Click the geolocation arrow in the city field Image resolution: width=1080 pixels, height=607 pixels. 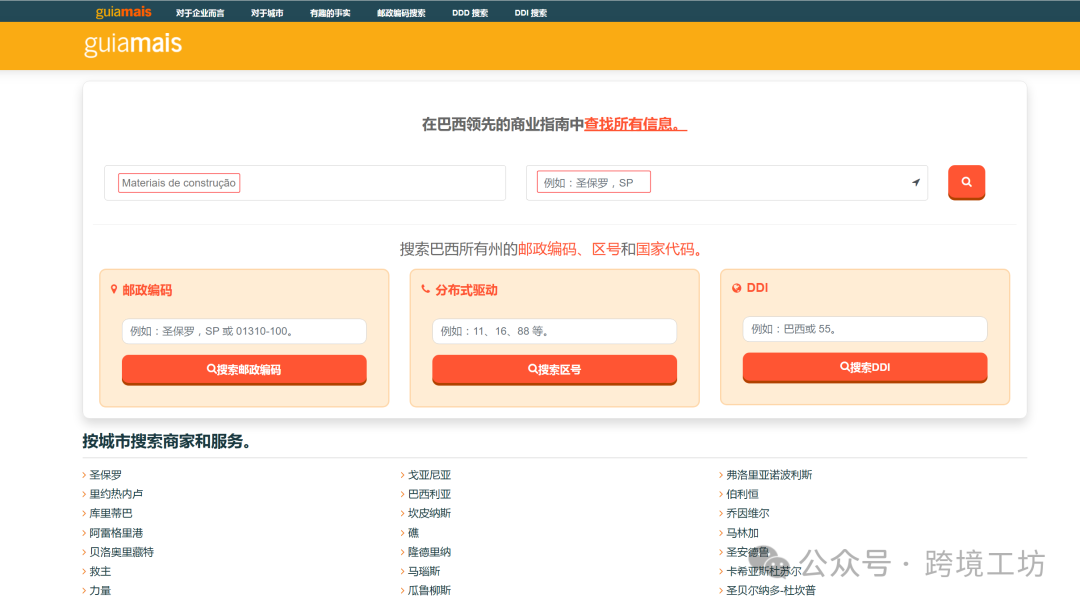click(915, 182)
